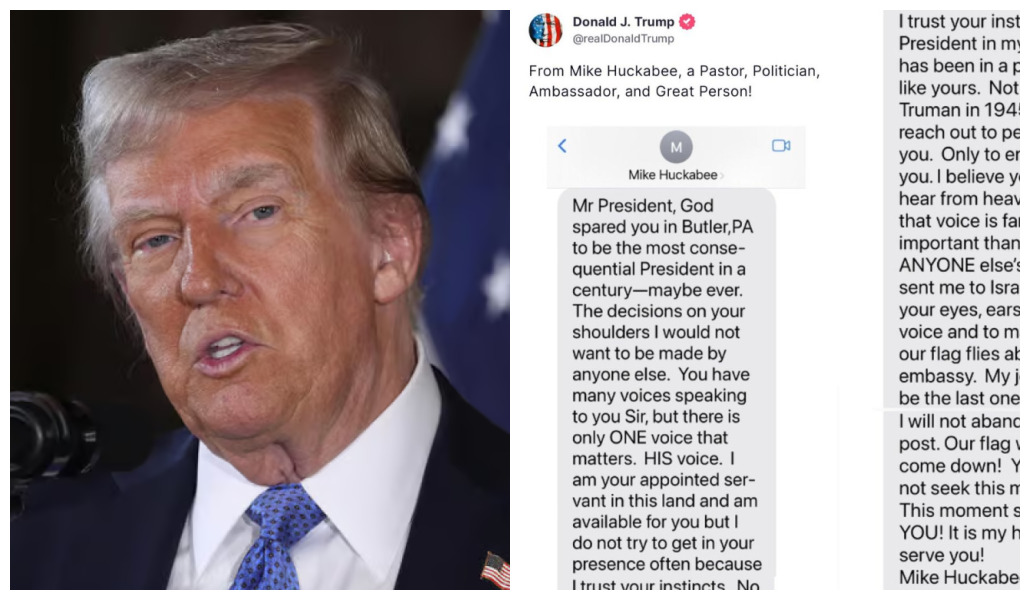Expand contact details chevron after Mike Huckabee

tap(721, 175)
